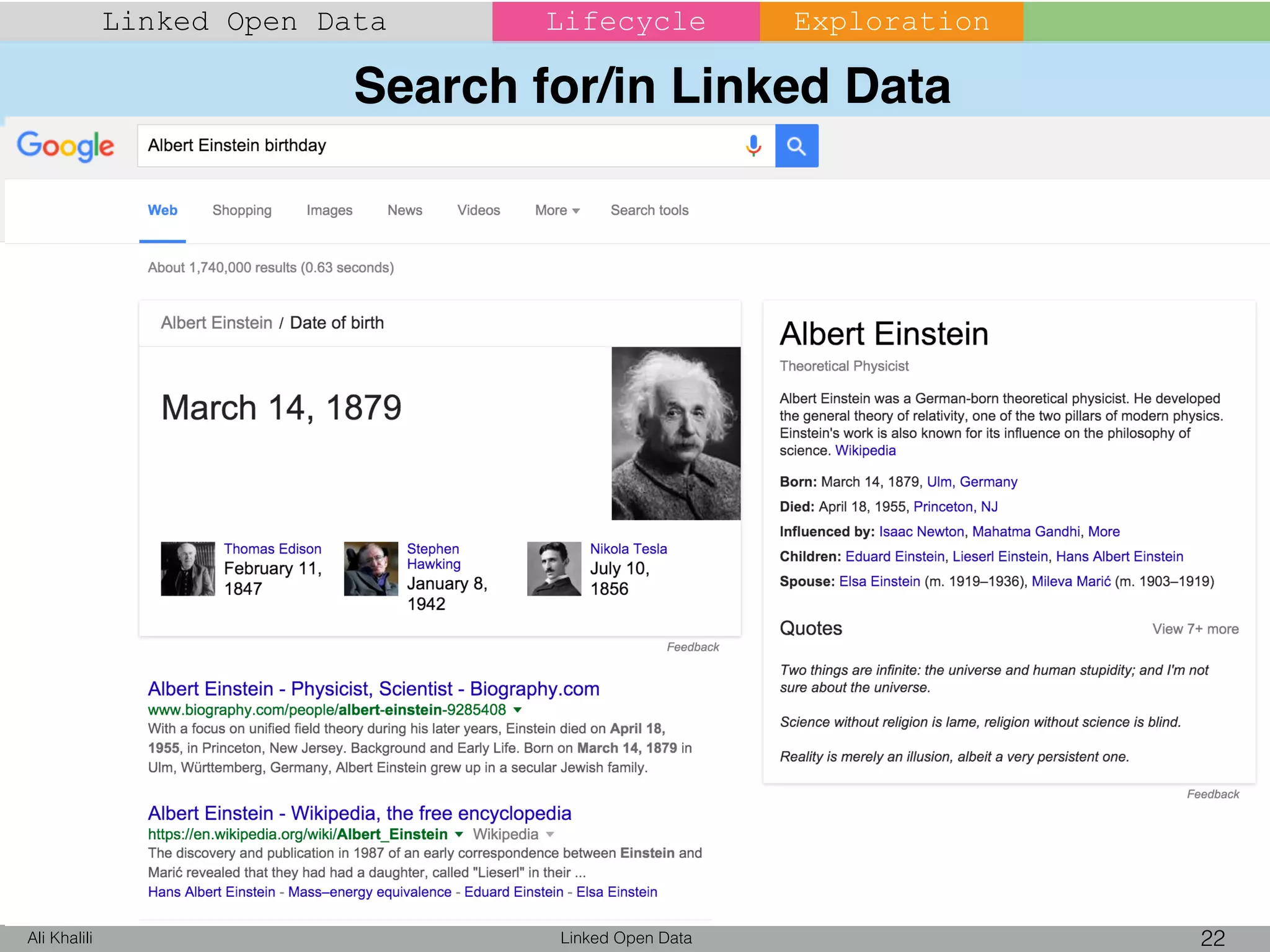Viewport: 1270px width, 952px height.
Task: Open green dropdown arrow after wikipedia.org URL
Action: pyautogui.click(x=459, y=834)
